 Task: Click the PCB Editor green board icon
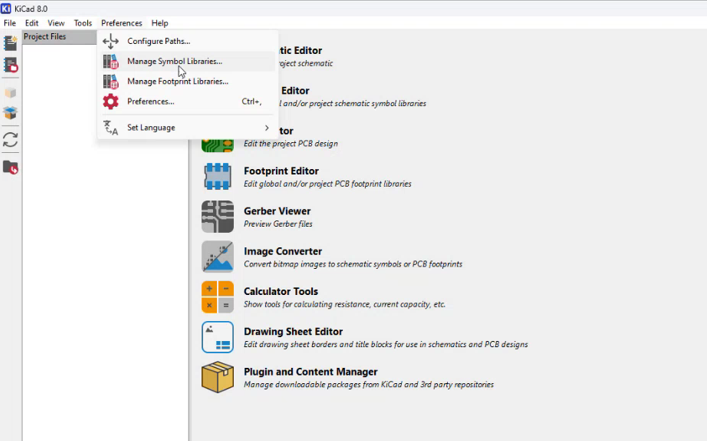(x=217, y=146)
